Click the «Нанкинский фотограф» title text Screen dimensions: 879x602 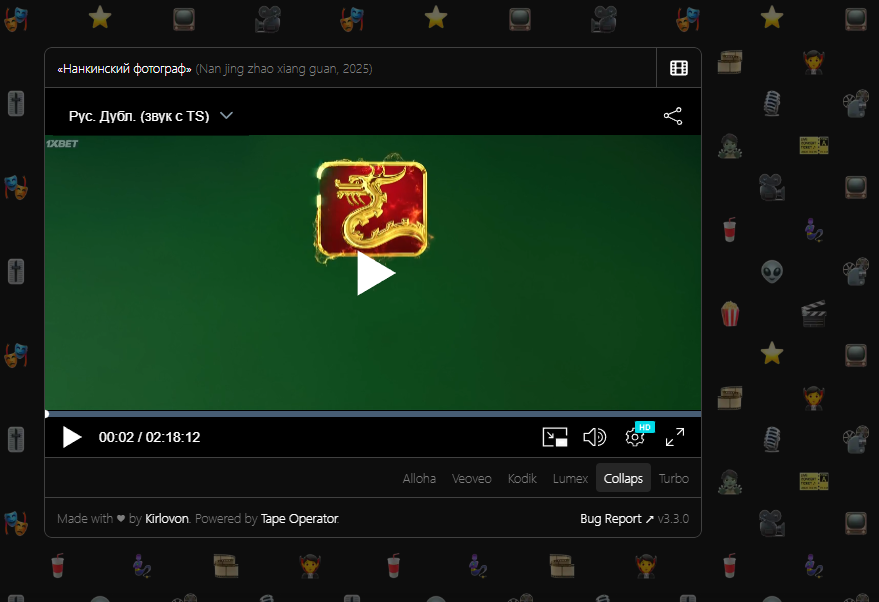[124, 68]
